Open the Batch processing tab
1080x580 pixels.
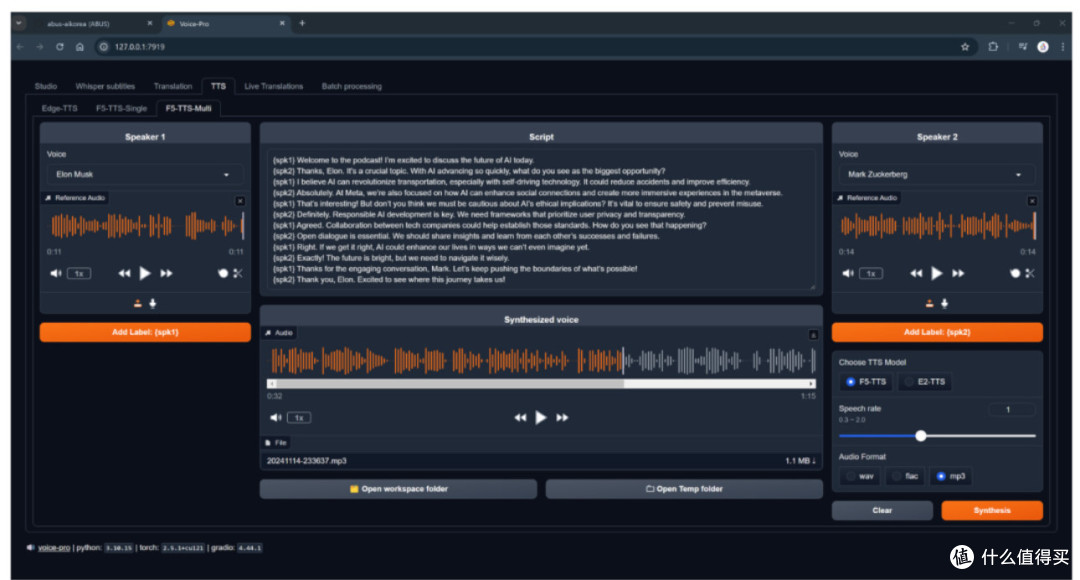351,86
